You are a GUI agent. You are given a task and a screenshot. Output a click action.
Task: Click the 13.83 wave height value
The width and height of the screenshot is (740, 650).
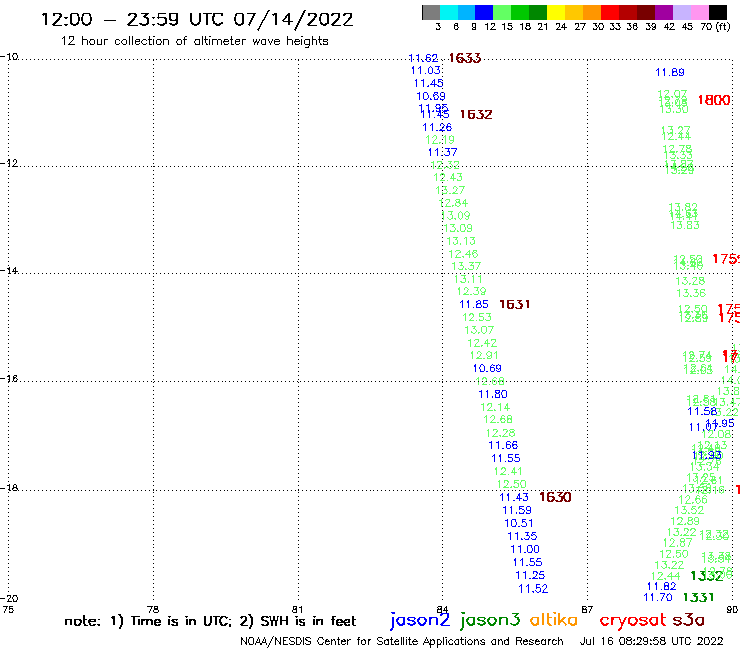coord(685,225)
